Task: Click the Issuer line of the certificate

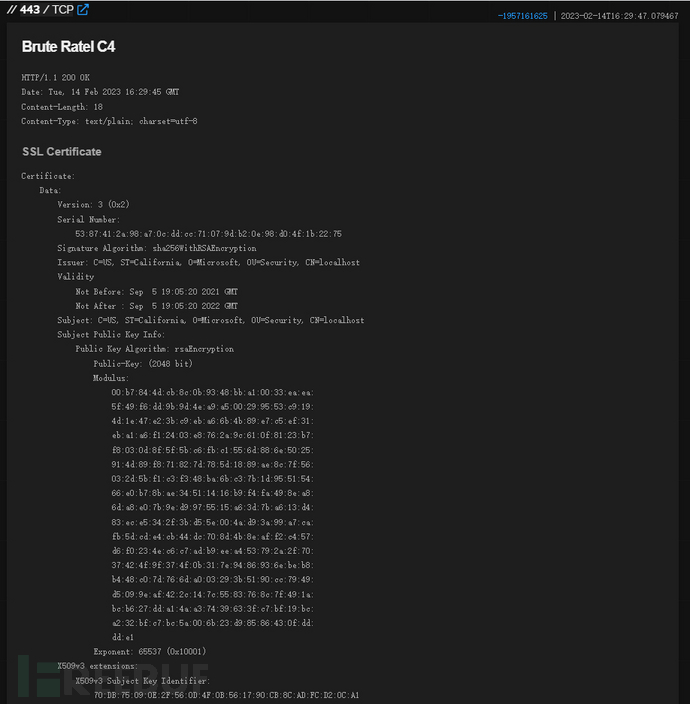Action: pyautogui.click(x=208, y=262)
